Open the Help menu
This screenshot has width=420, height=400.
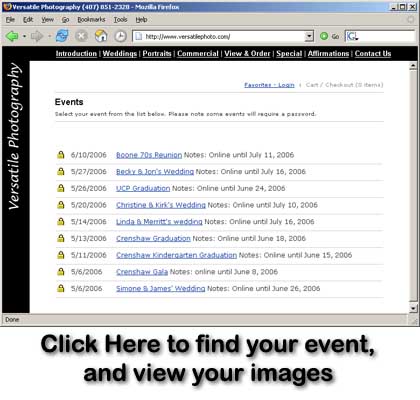click(x=141, y=20)
